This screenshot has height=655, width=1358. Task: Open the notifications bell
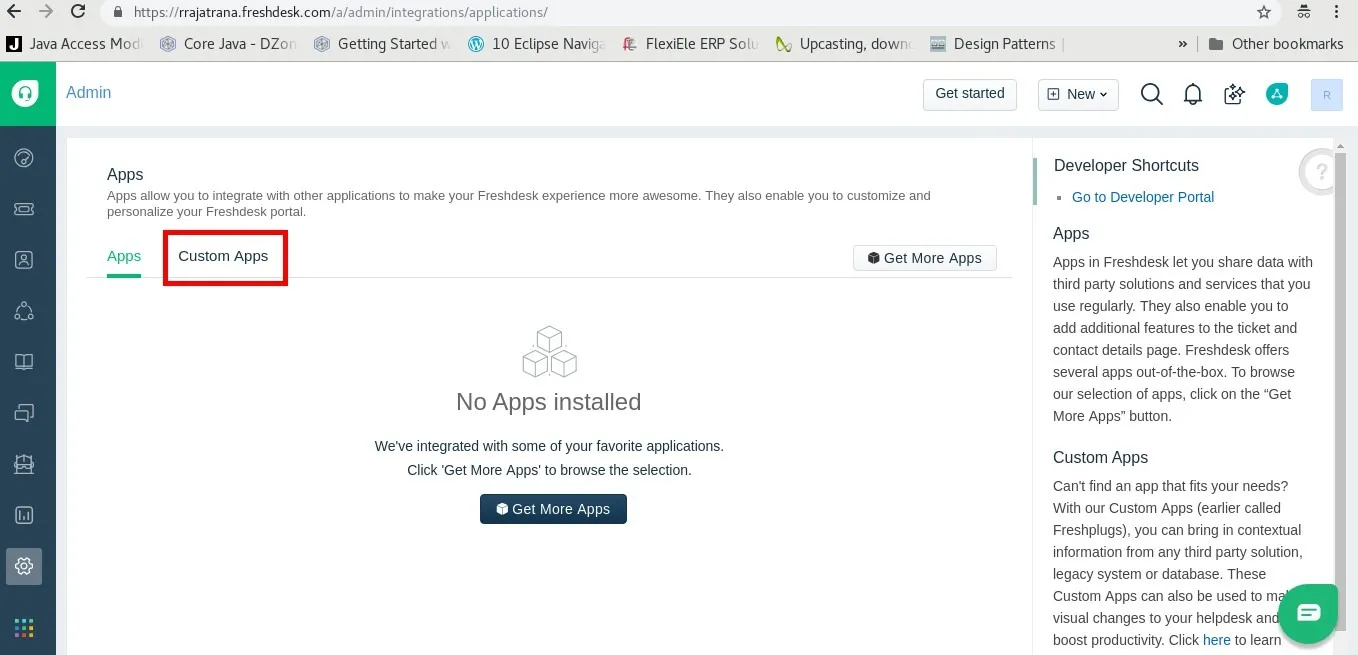pyautogui.click(x=1193, y=94)
